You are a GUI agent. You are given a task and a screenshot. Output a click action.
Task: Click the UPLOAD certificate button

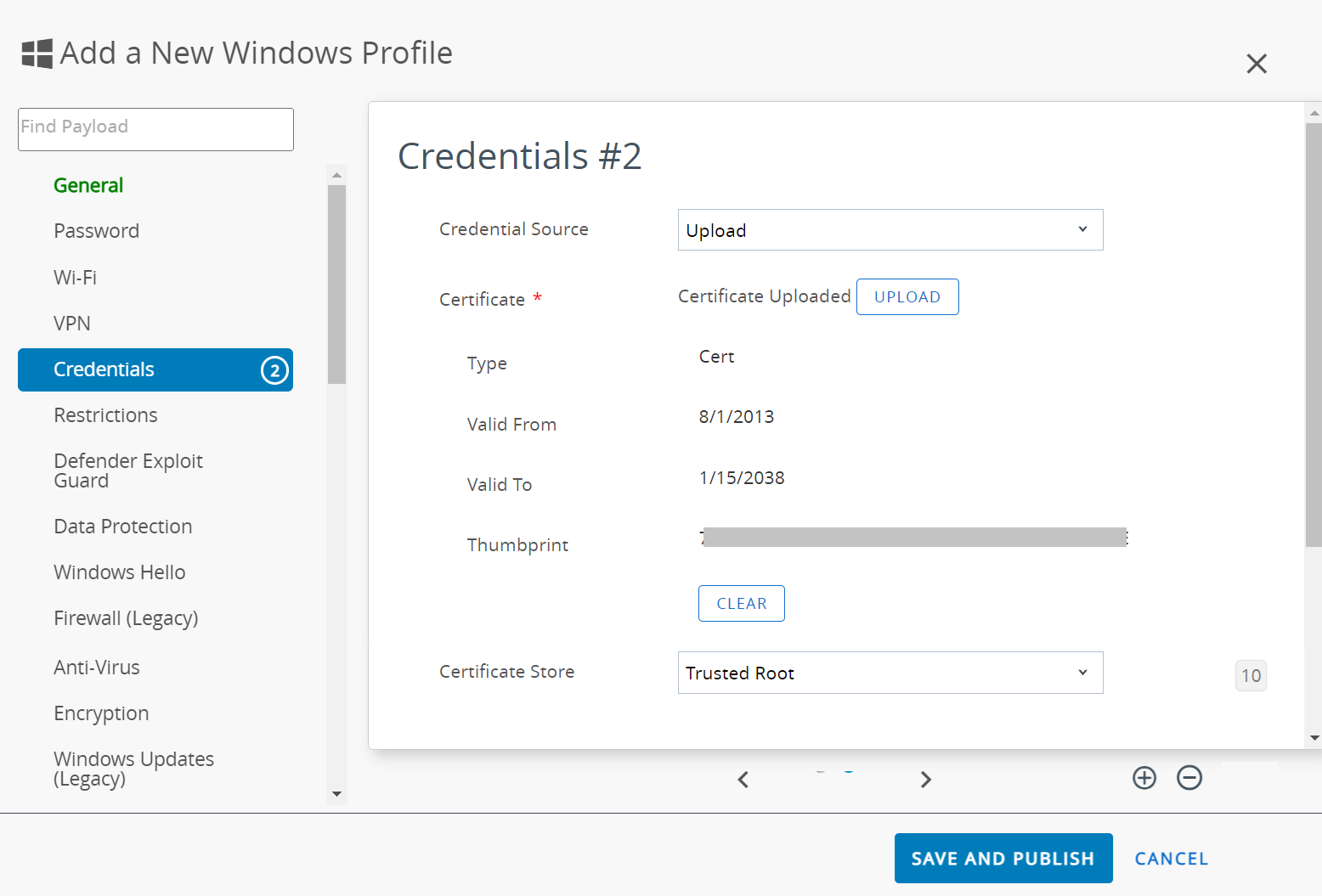coord(907,297)
